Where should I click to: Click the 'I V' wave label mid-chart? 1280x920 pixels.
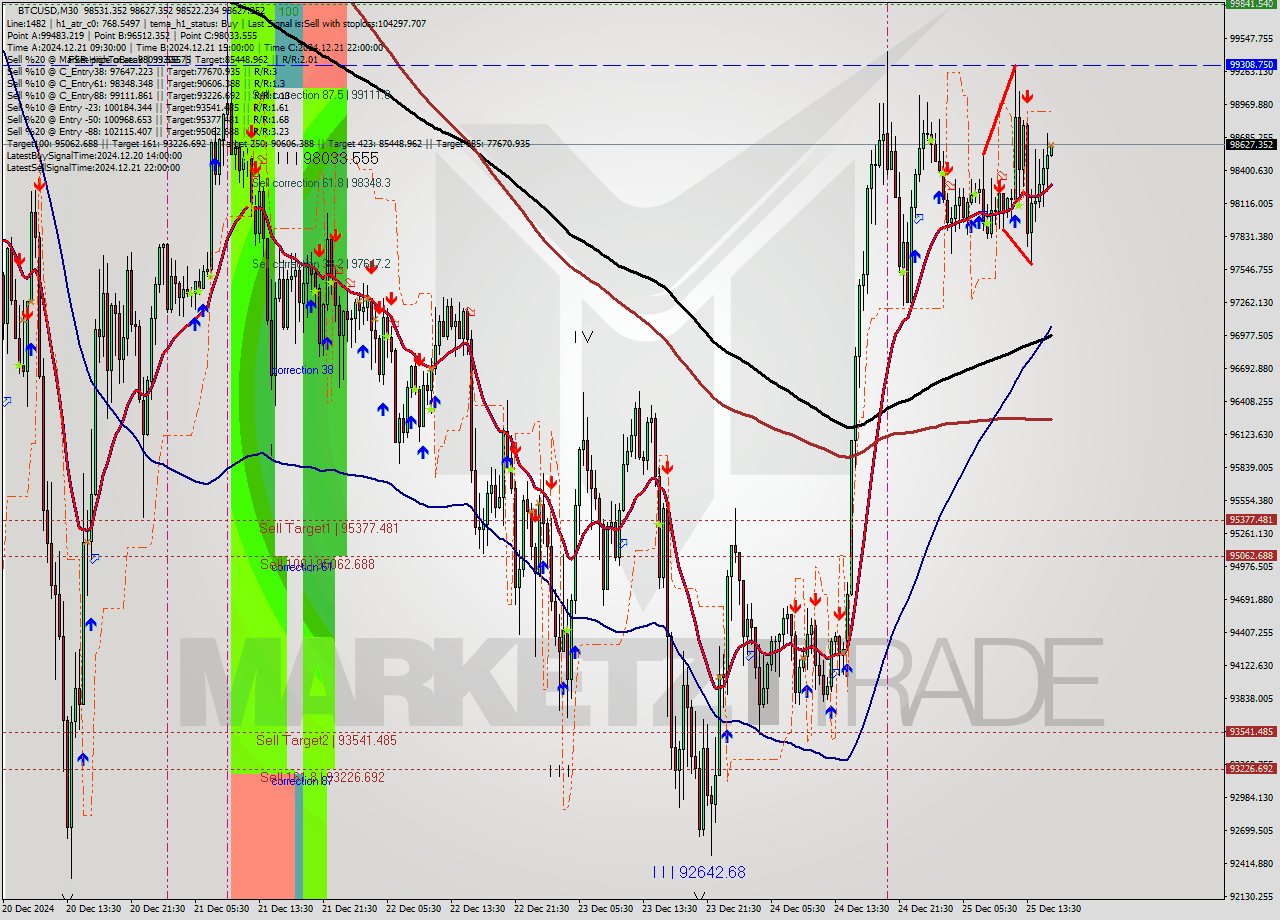pos(583,337)
